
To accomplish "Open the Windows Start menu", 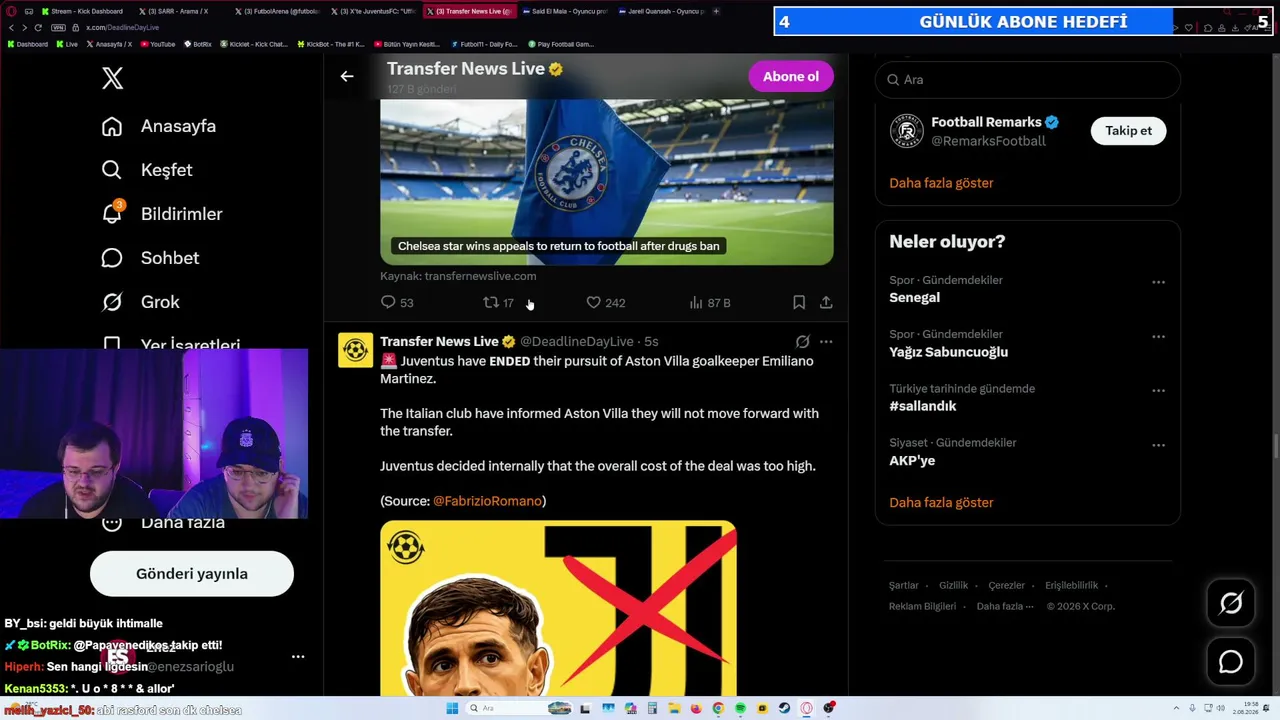I will click(452, 709).
